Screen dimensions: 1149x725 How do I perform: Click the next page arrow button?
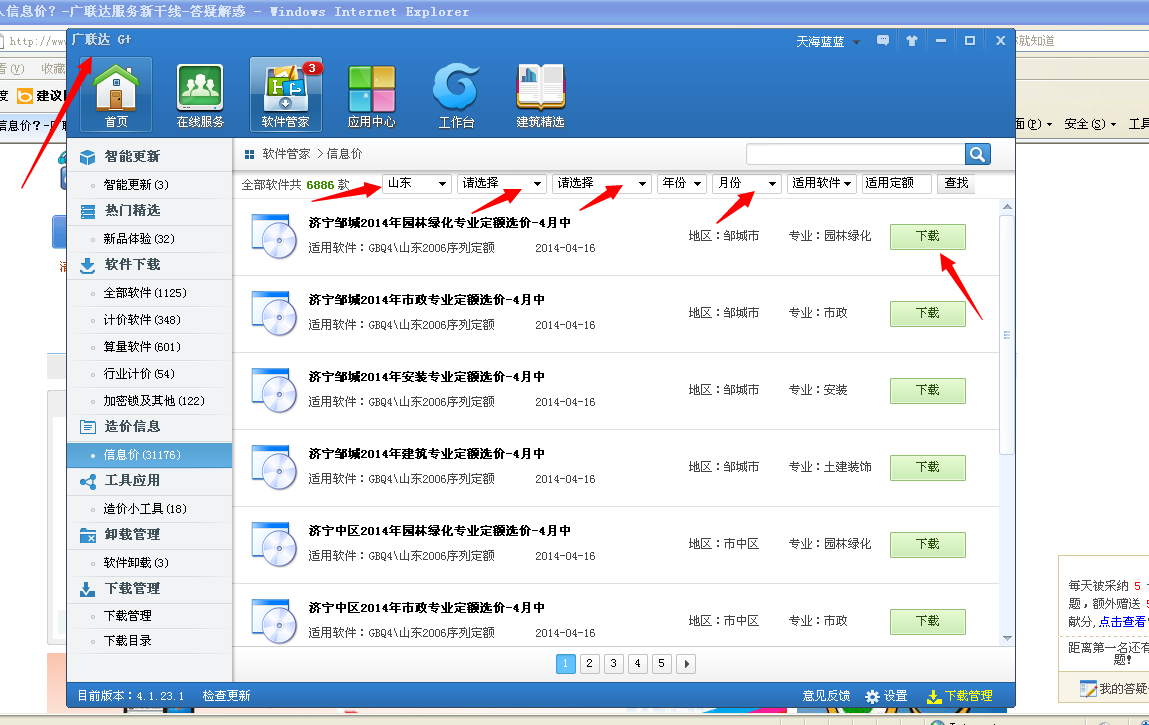point(686,663)
